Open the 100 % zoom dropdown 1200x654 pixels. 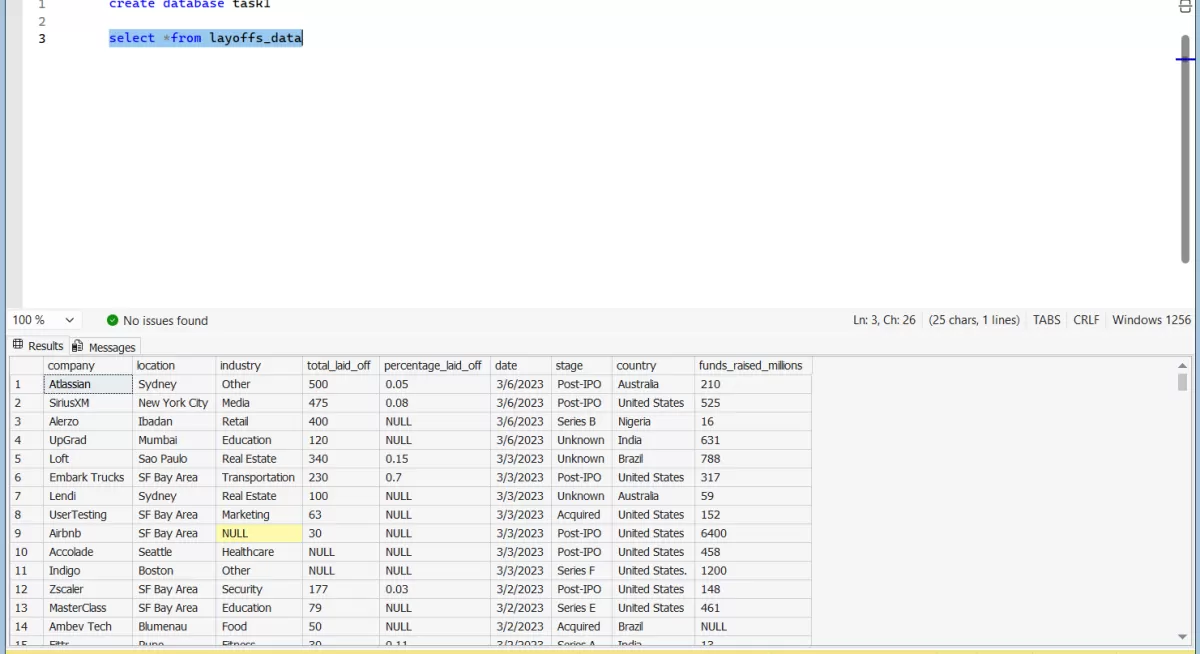(69, 320)
